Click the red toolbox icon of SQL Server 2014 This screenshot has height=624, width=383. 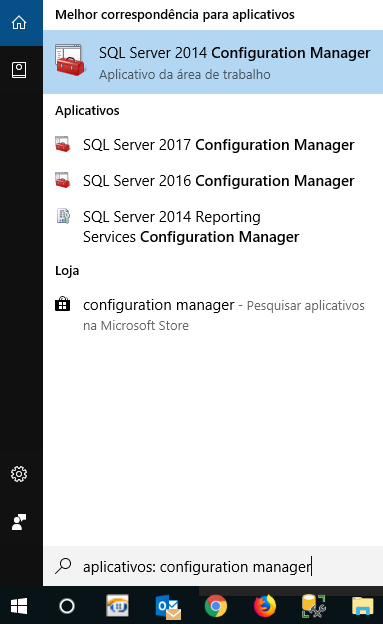(70, 60)
